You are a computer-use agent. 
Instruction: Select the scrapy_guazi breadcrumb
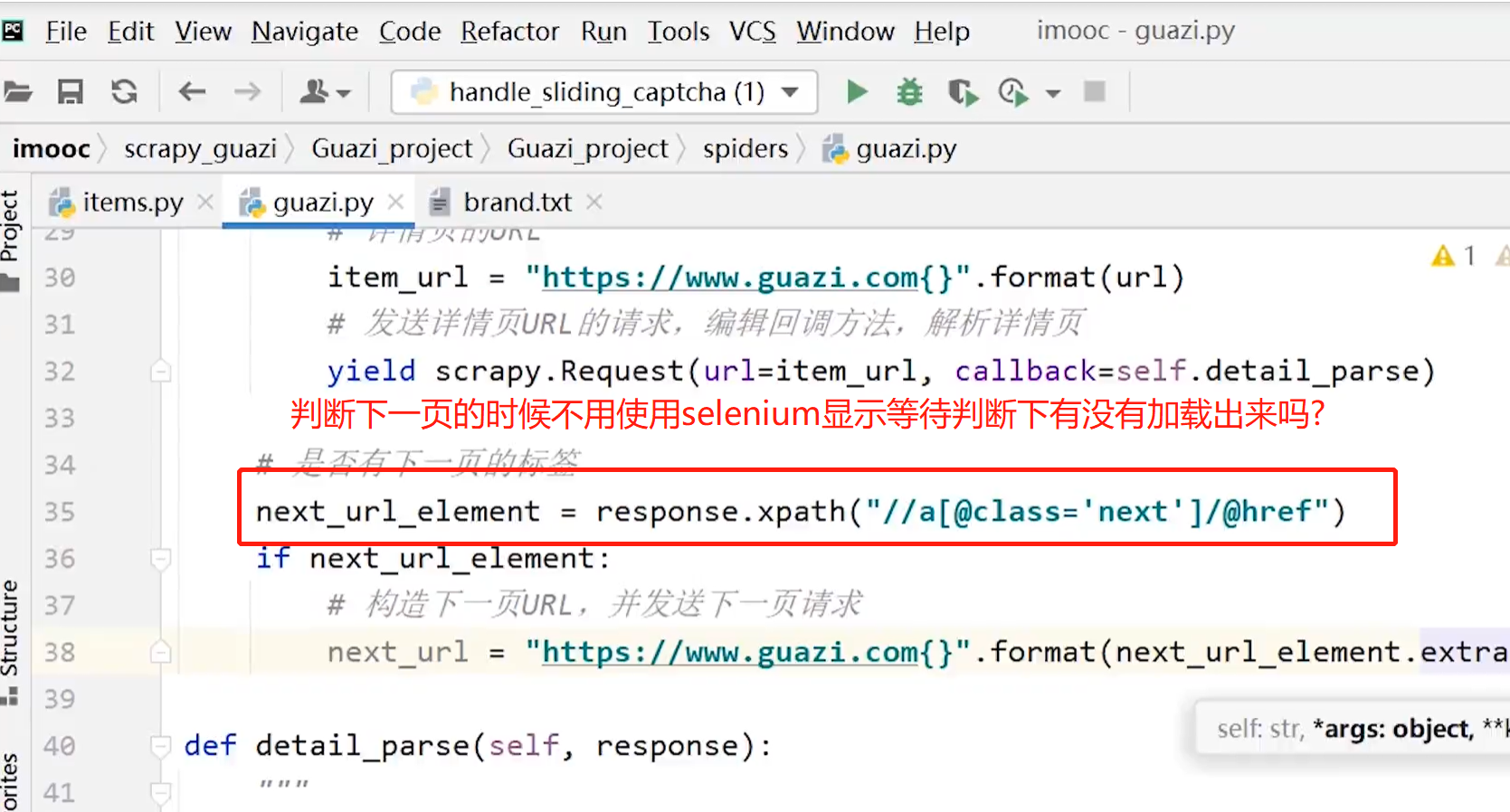click(x=200, y=148)
